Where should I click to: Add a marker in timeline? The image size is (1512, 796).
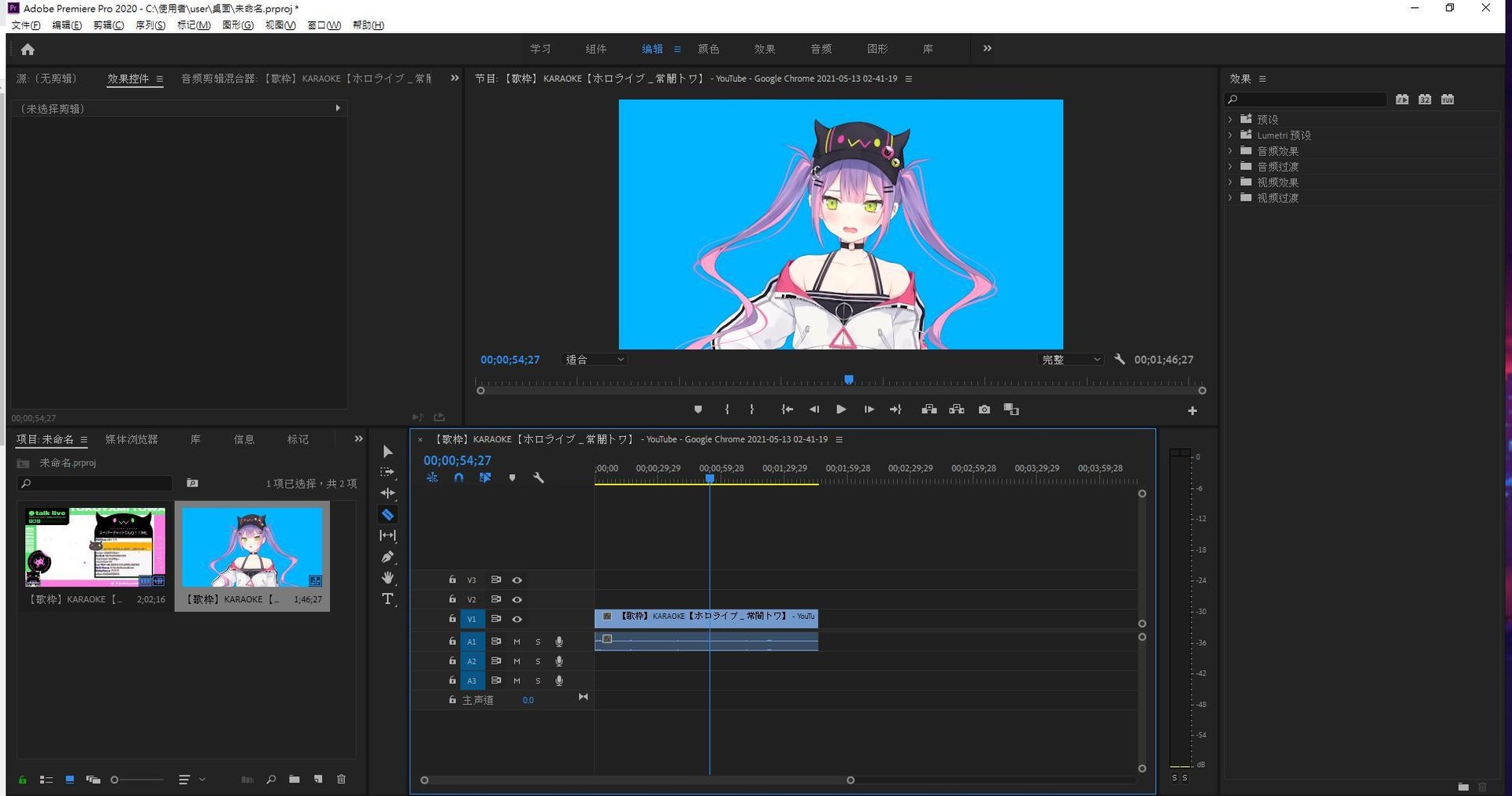coord(512,478)
